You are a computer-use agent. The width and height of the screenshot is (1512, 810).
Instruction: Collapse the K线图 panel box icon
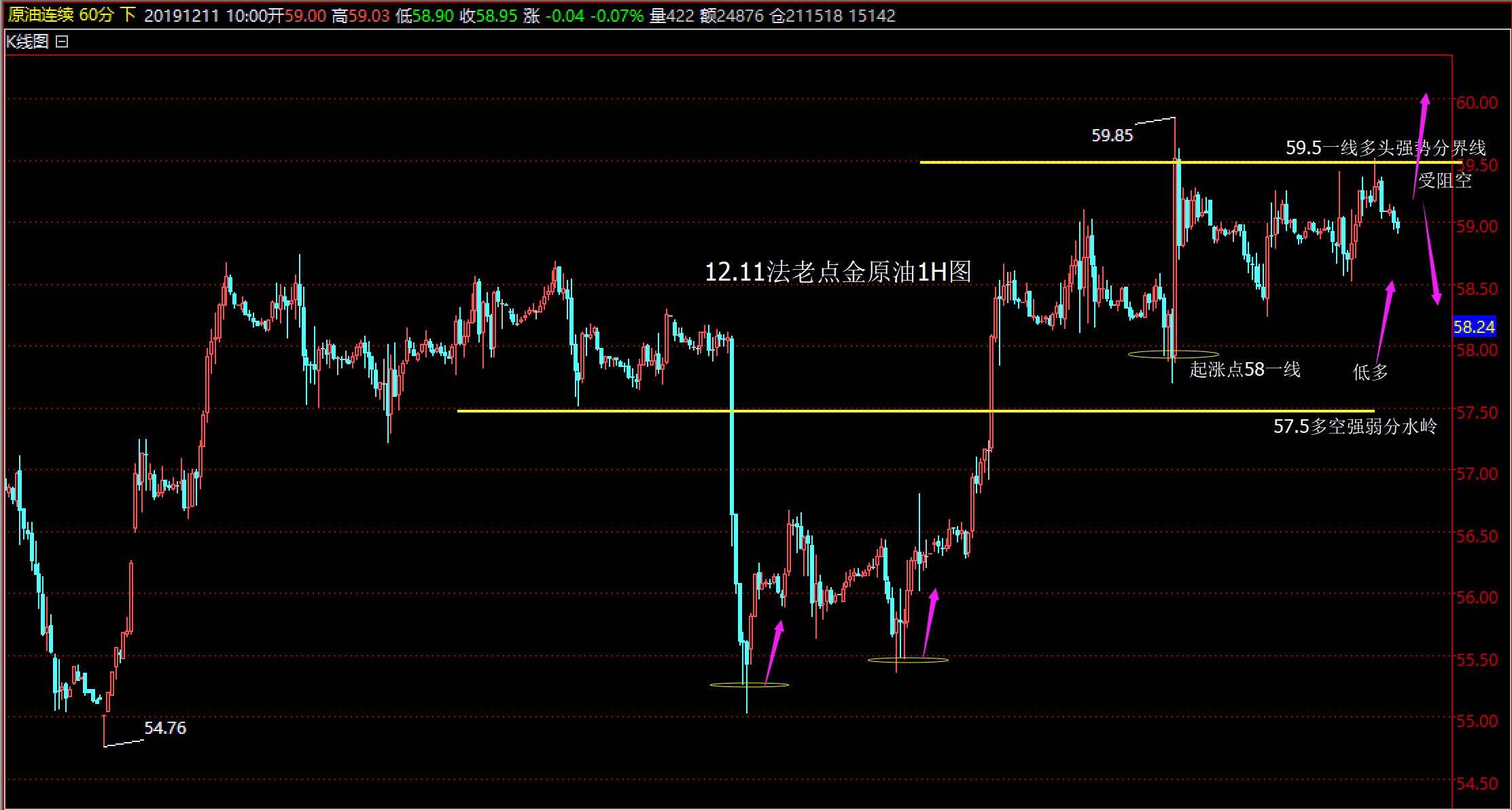coord(62,41)
